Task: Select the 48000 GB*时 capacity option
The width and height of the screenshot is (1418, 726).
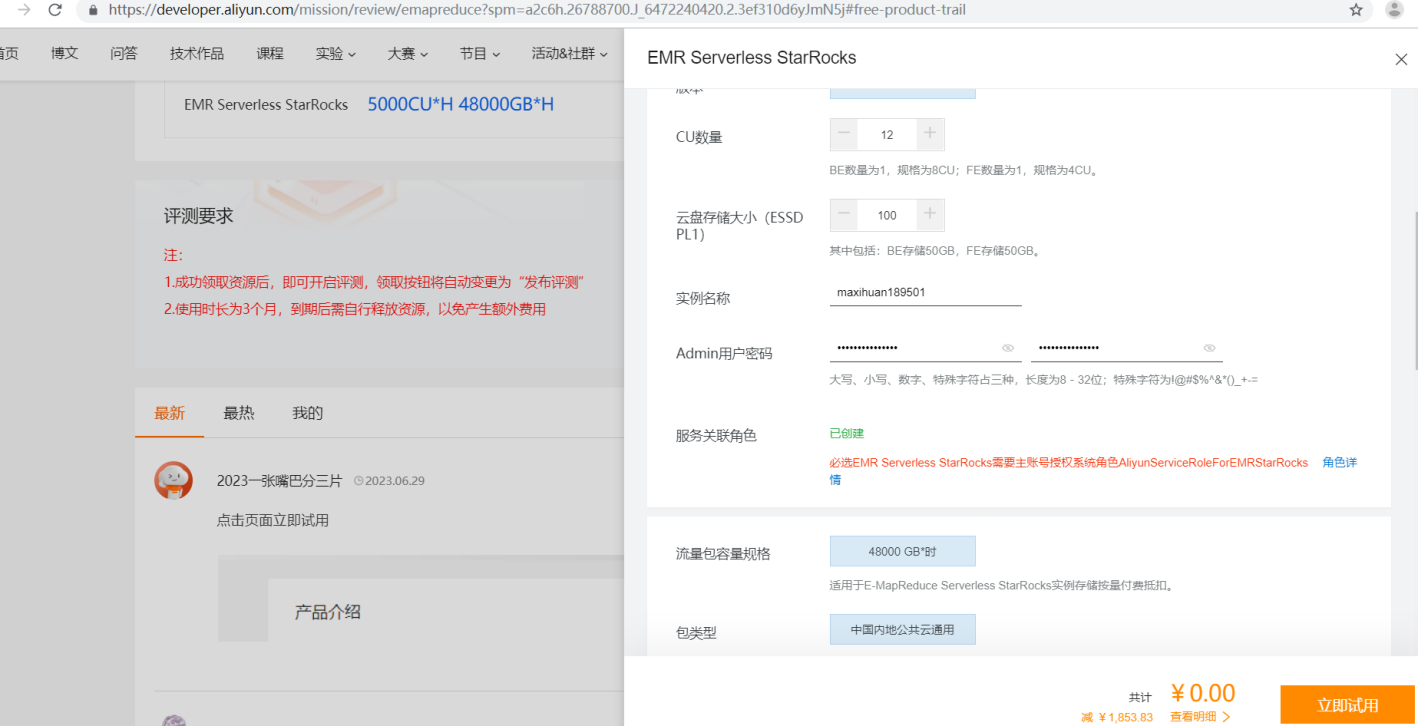Action: [x=902, y=551]
